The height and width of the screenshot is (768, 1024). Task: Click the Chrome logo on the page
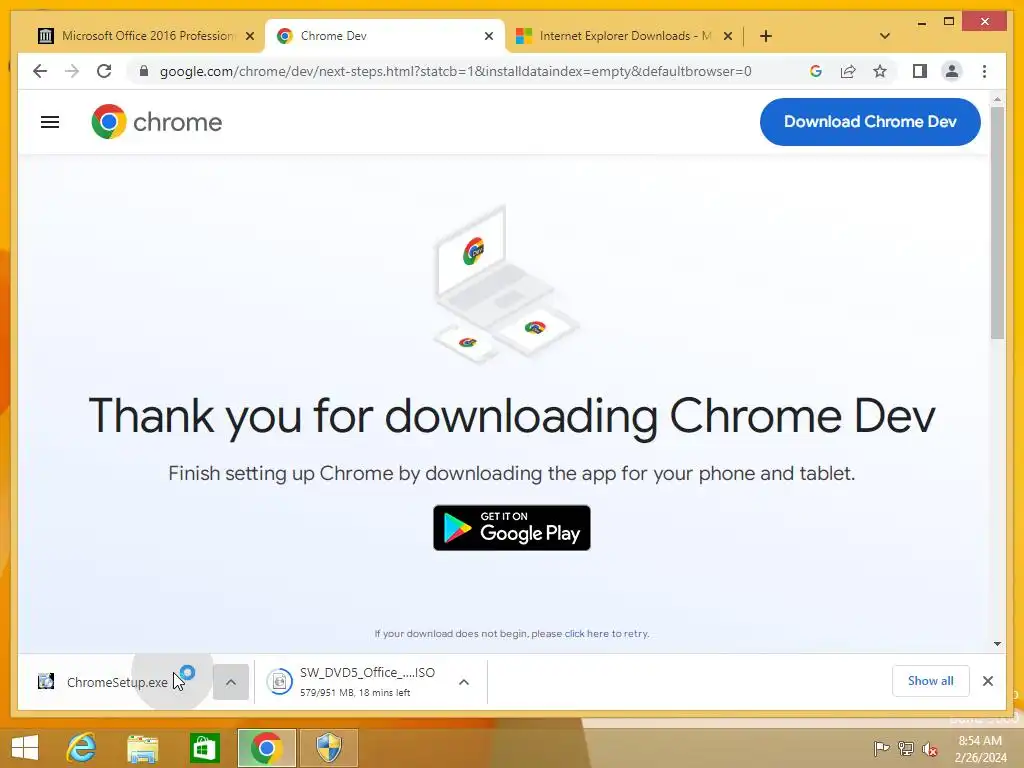click(x=157, y=122)
